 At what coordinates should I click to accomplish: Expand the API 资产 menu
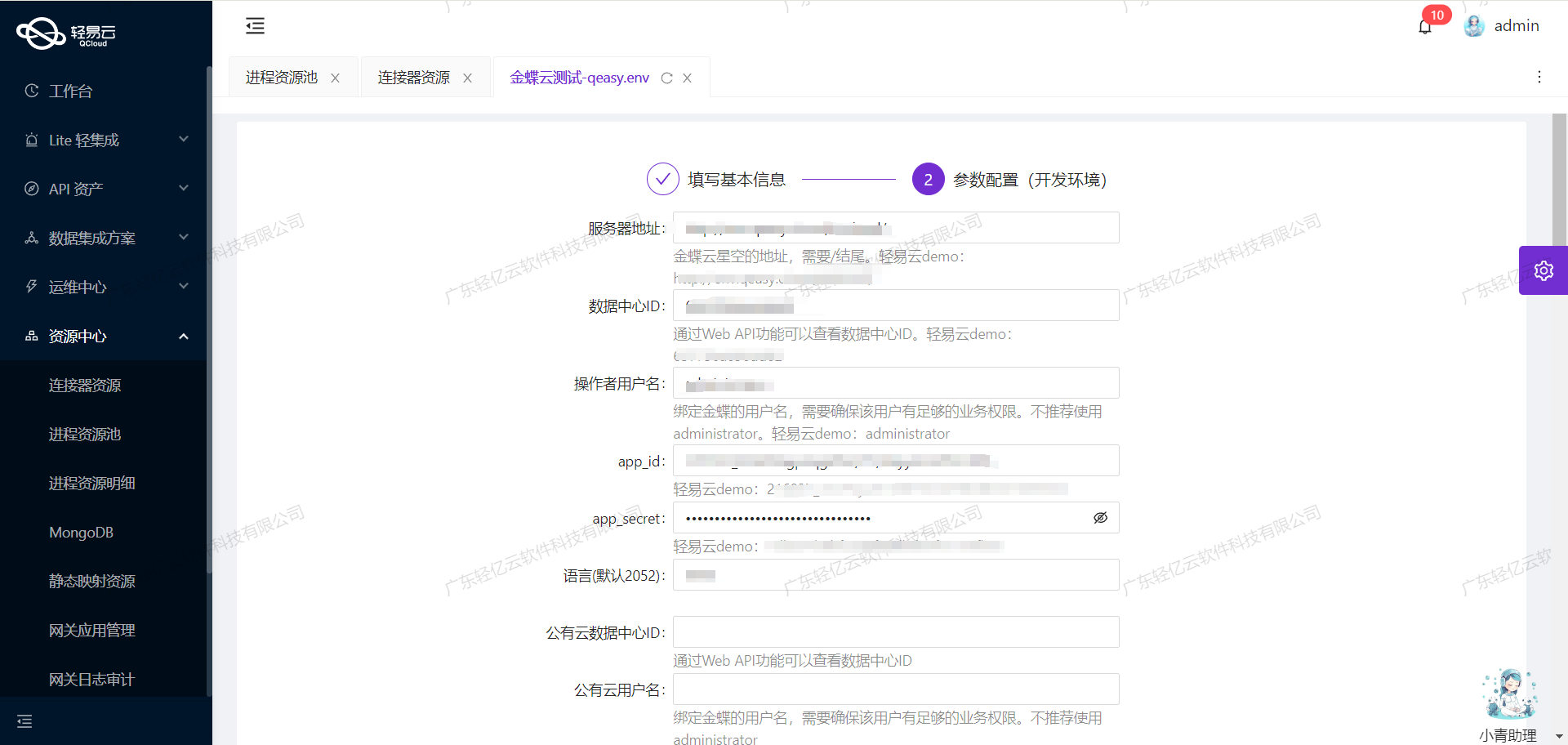pos(184,189)
